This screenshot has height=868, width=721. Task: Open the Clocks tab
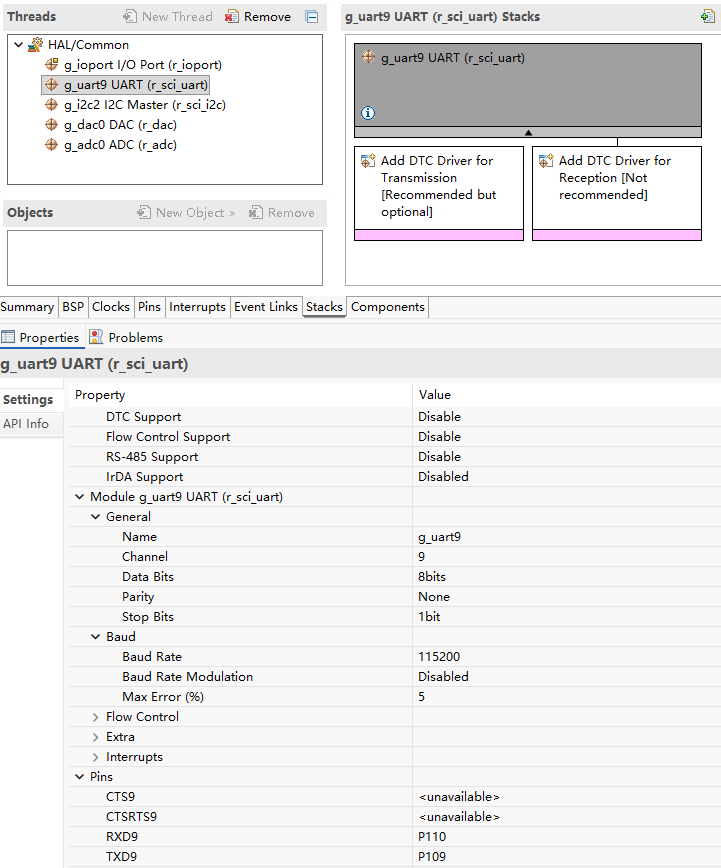coord(111,307)
